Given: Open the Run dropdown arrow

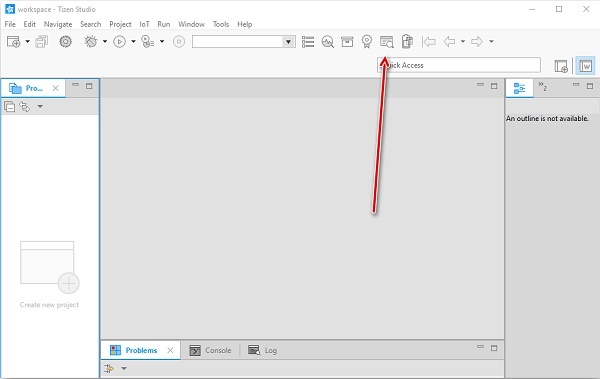Looking at the screenshot, I should 133,41.
